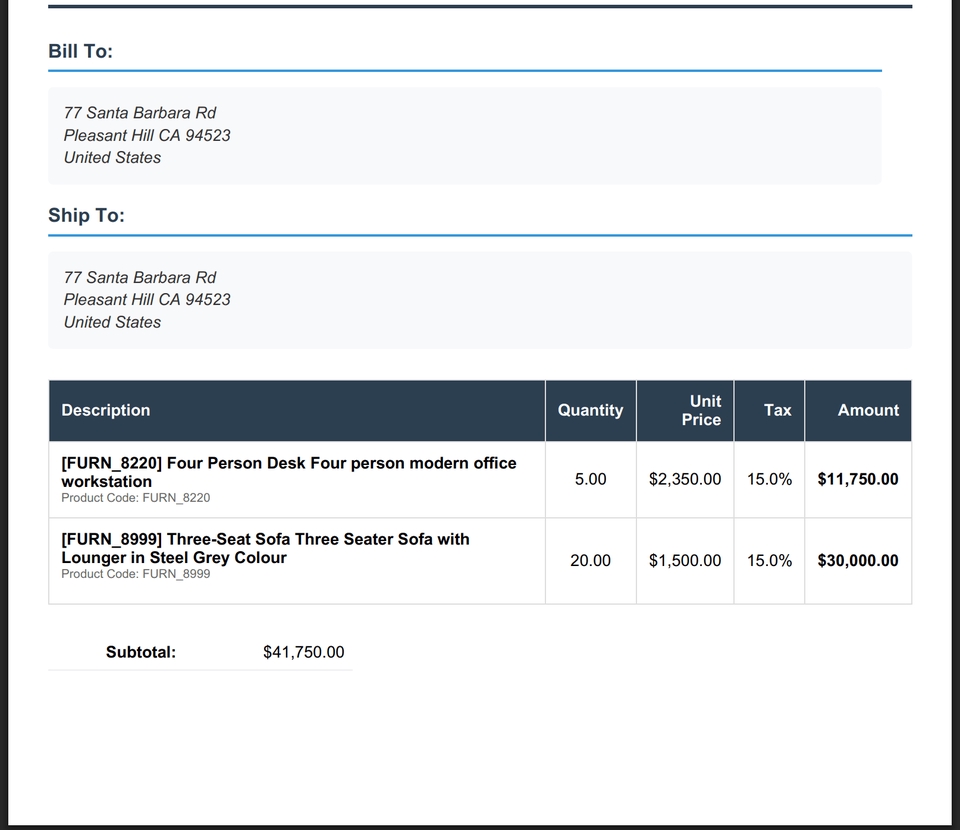Click the "Product Code: FURN_8220" text
The image size is (960, 830).
coord(136,498)
